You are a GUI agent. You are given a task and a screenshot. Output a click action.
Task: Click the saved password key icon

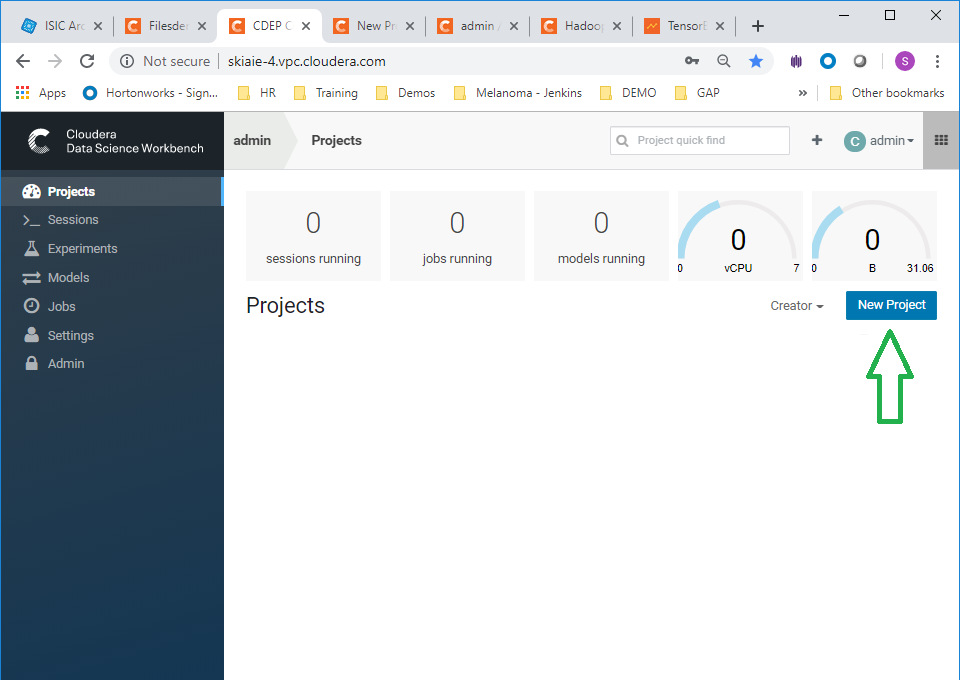click(692, 61)
